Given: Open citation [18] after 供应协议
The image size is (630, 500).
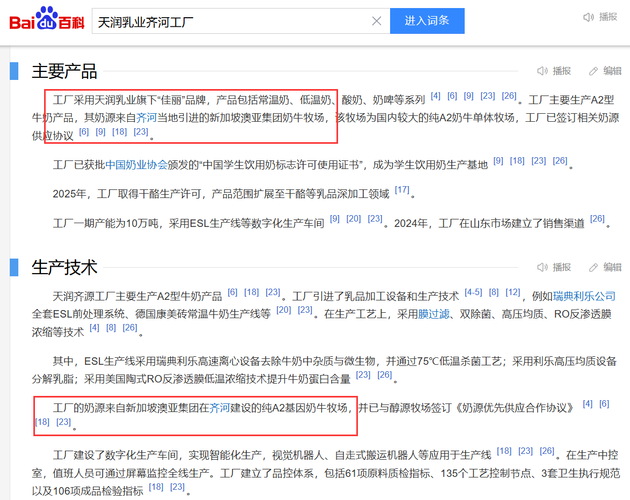Looking at the screenshot, I should (x=119, y=132).
